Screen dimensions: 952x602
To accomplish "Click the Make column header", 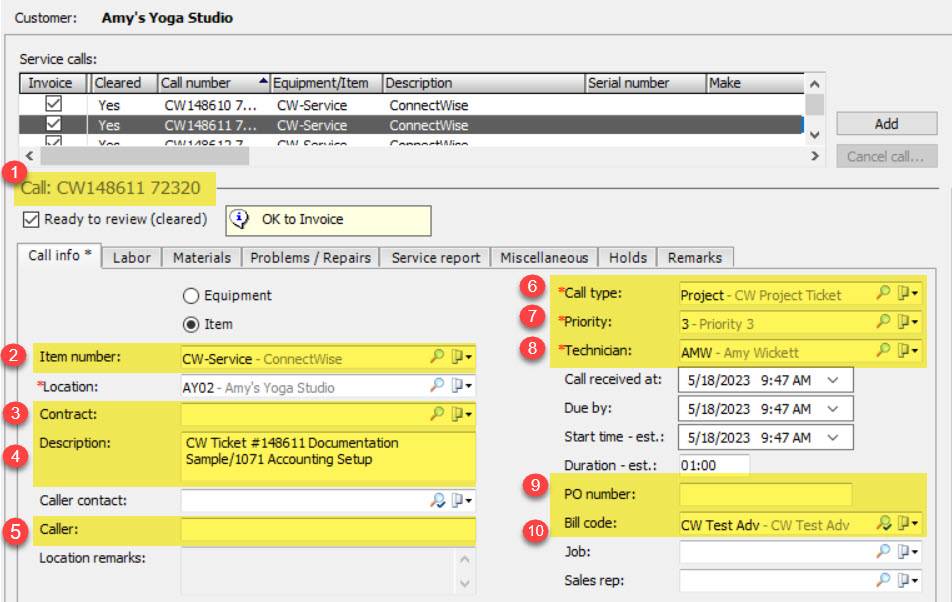I will (755, 83).
